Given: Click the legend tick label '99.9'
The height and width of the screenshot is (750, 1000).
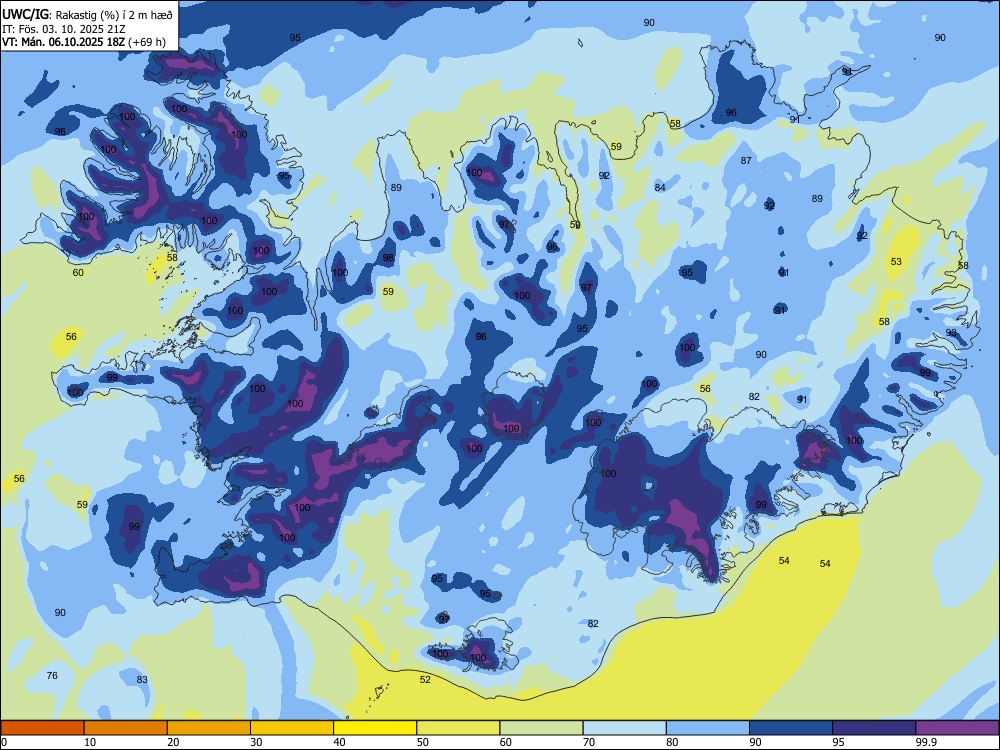Looking at the screenshot, I should (x=926, y=742).
